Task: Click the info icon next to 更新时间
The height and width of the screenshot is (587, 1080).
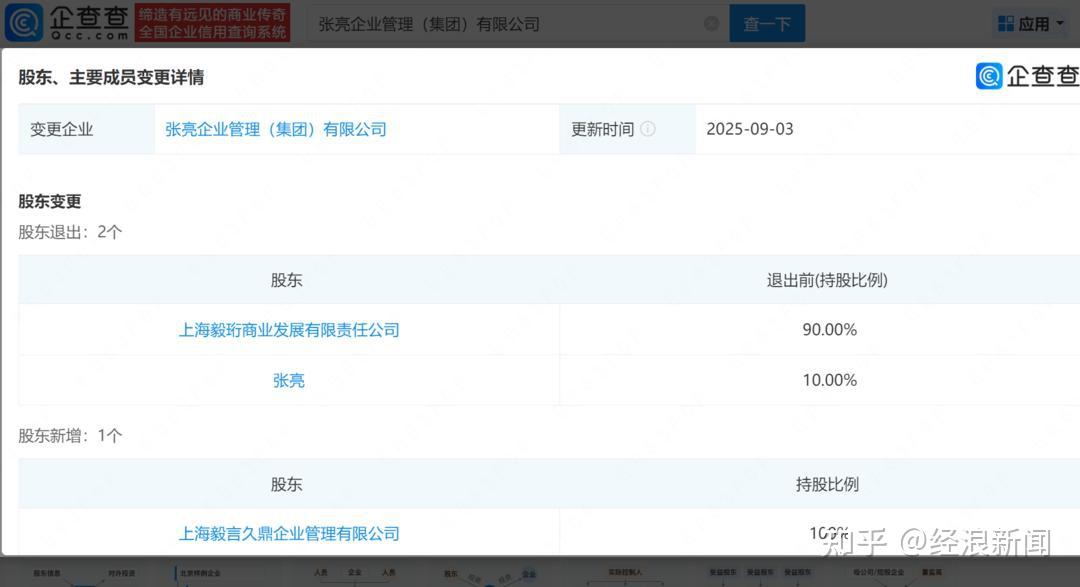Action: click(648, 129)
